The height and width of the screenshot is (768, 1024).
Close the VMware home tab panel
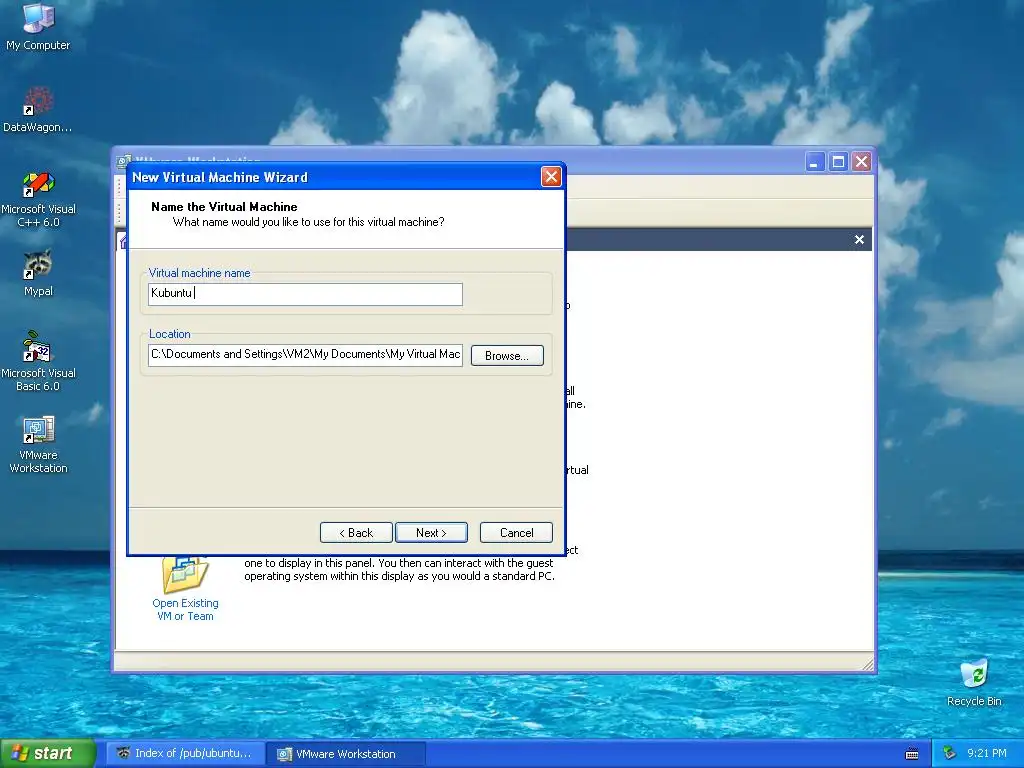click(859, 240)
